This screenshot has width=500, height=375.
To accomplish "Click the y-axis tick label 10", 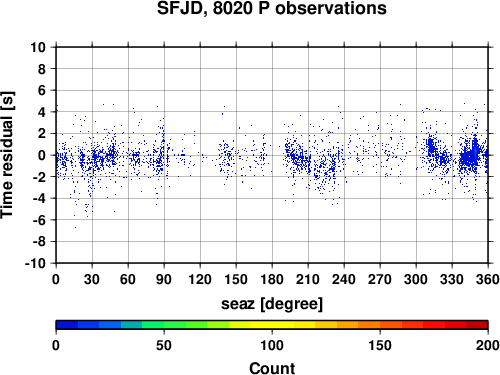I will 38,47.
